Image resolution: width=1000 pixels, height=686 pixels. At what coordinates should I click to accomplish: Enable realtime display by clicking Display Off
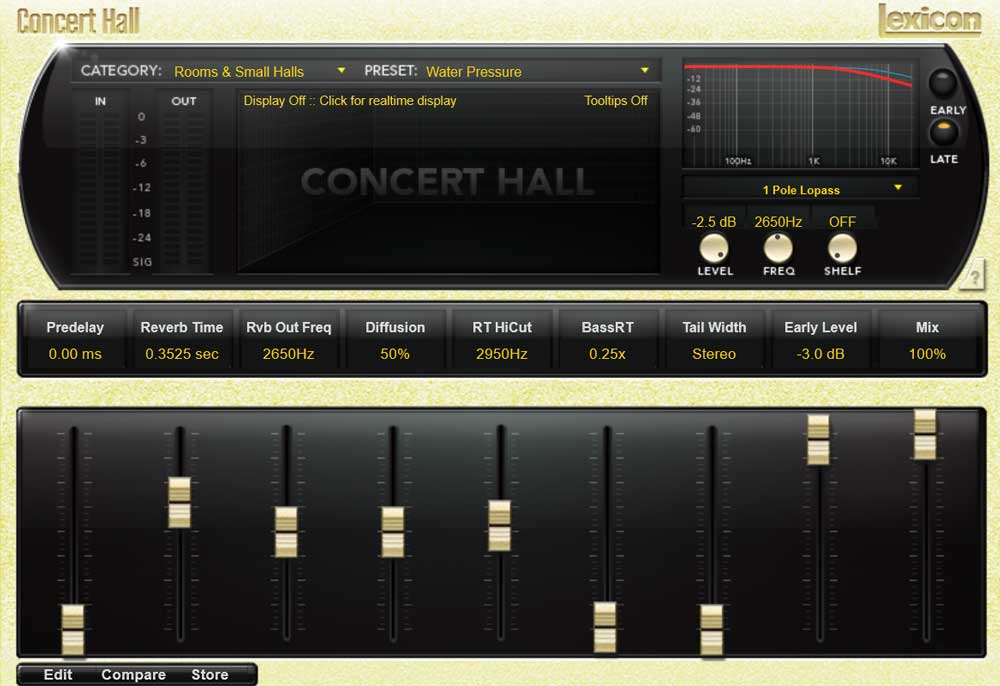[349, 101]
